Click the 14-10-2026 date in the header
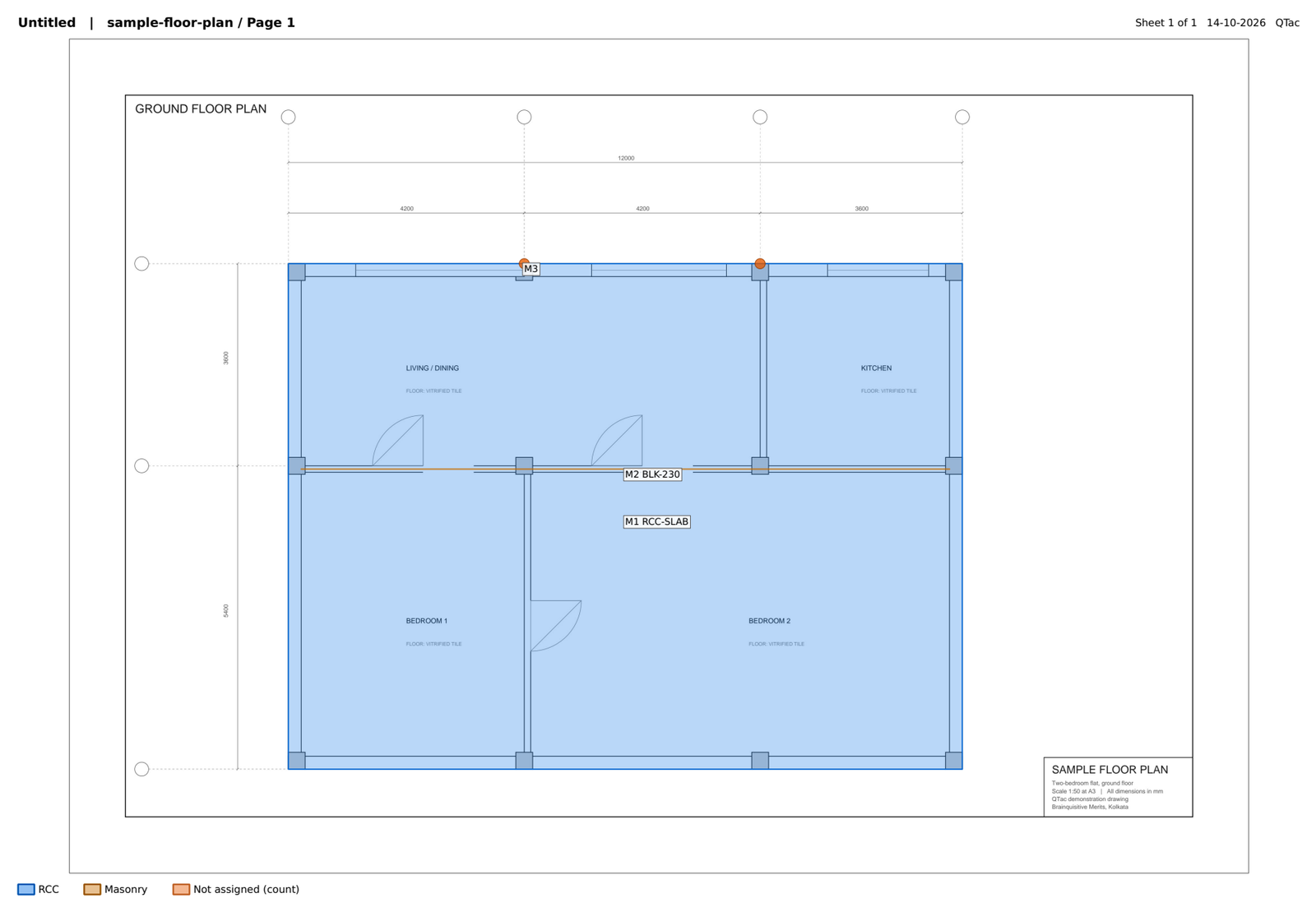Screen dimensions: 1316x912 coord(1236,23)
